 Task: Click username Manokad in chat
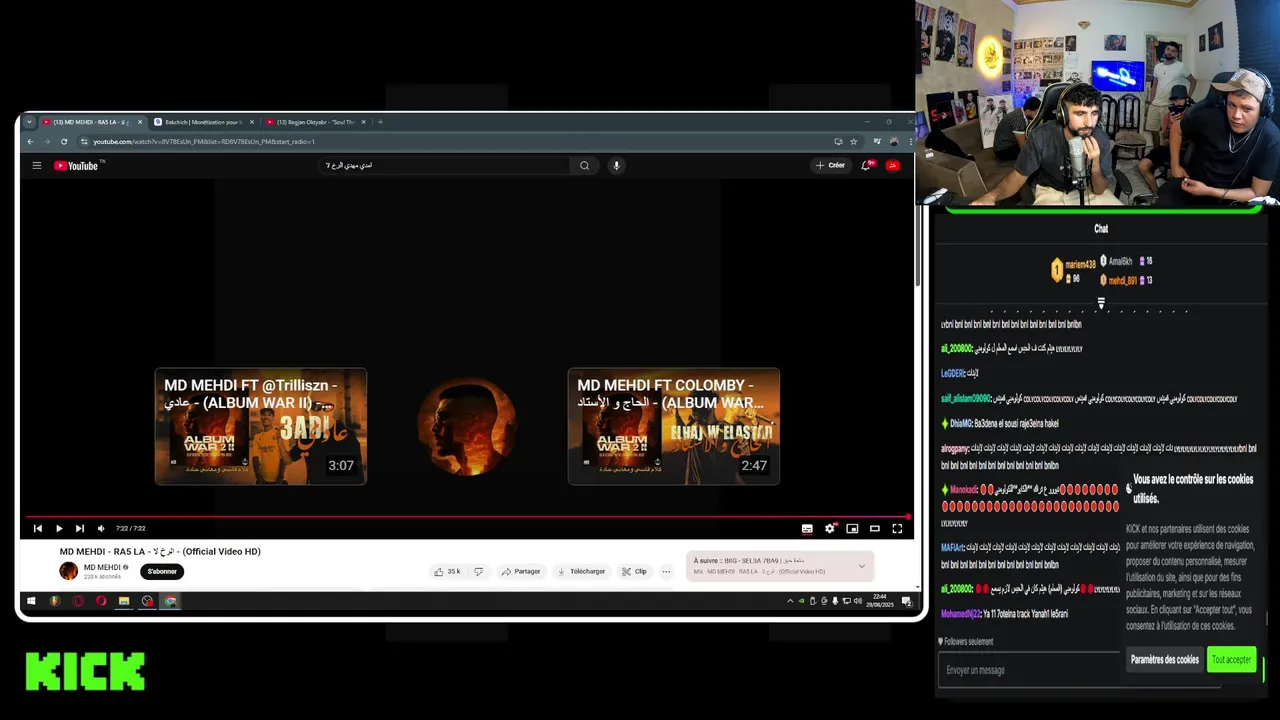point(964,490)
